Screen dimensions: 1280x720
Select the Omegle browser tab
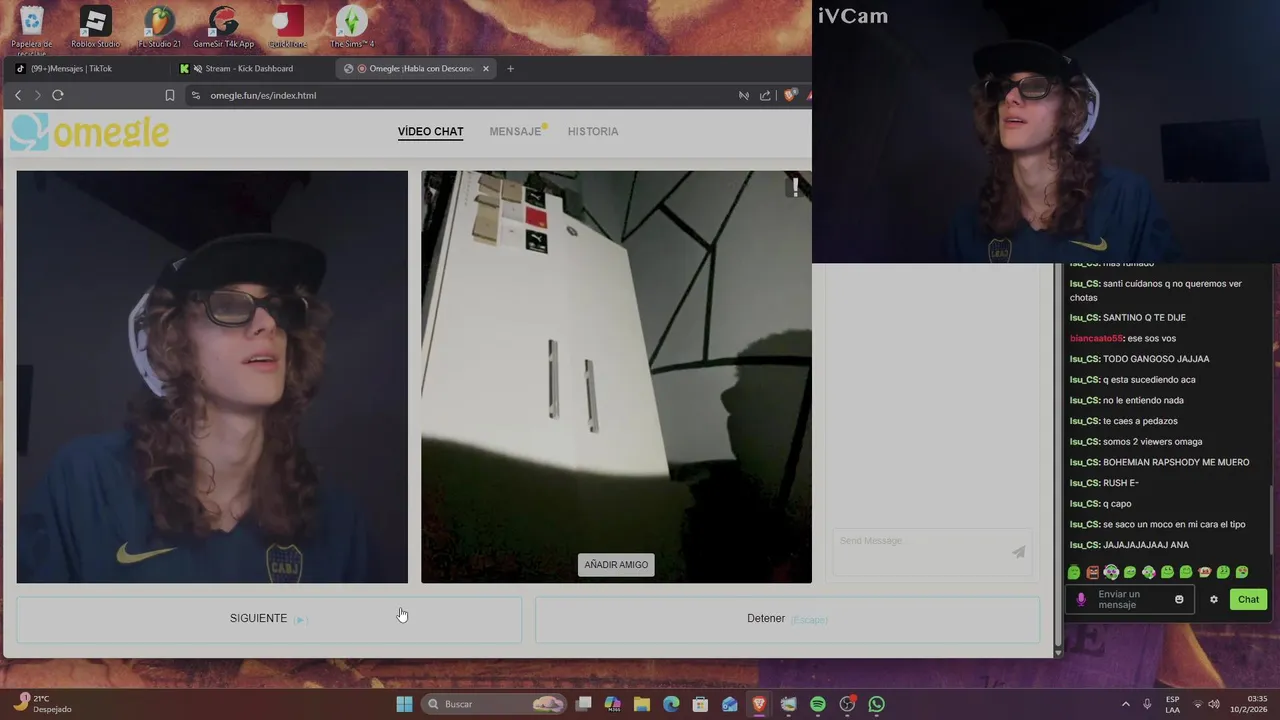pyautogui.click(x=415, y=69)
